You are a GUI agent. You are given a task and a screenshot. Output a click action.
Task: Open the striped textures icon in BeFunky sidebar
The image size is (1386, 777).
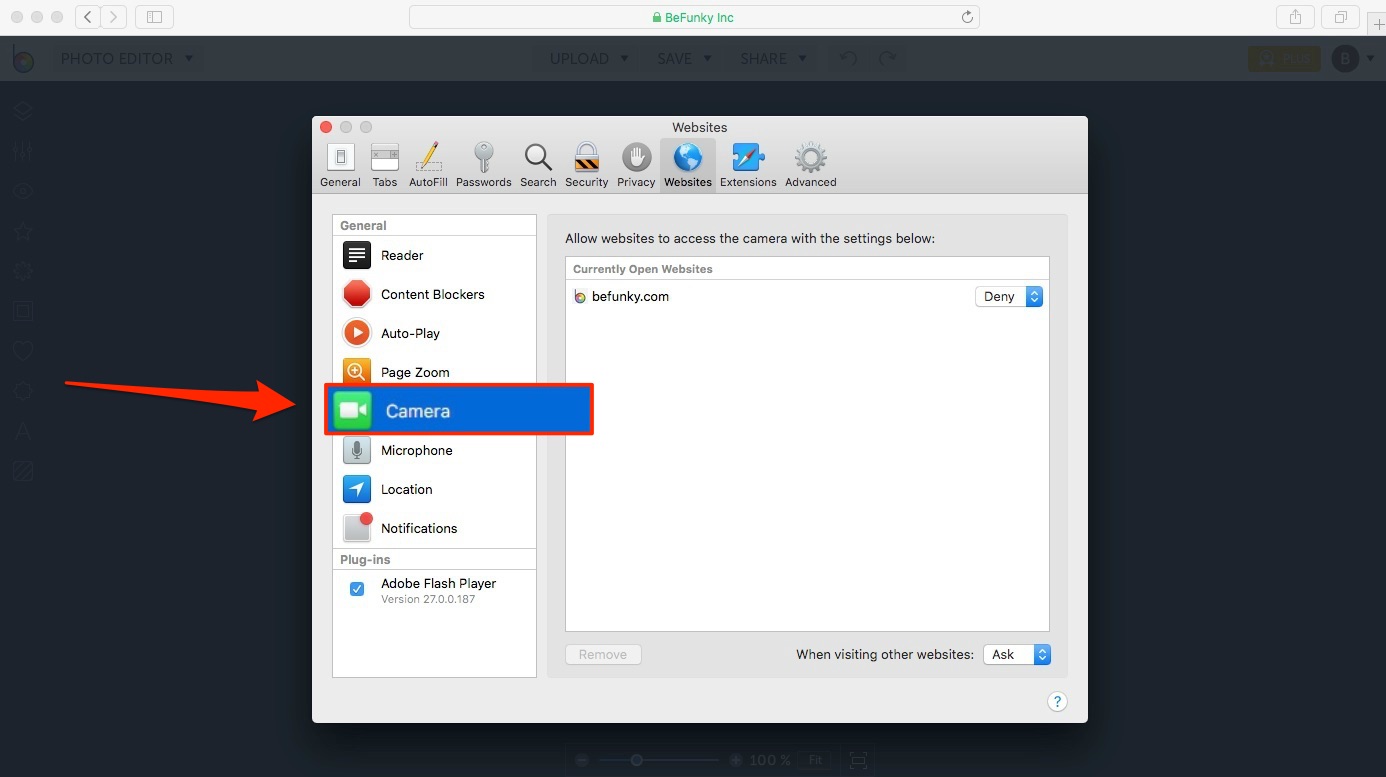23,471
